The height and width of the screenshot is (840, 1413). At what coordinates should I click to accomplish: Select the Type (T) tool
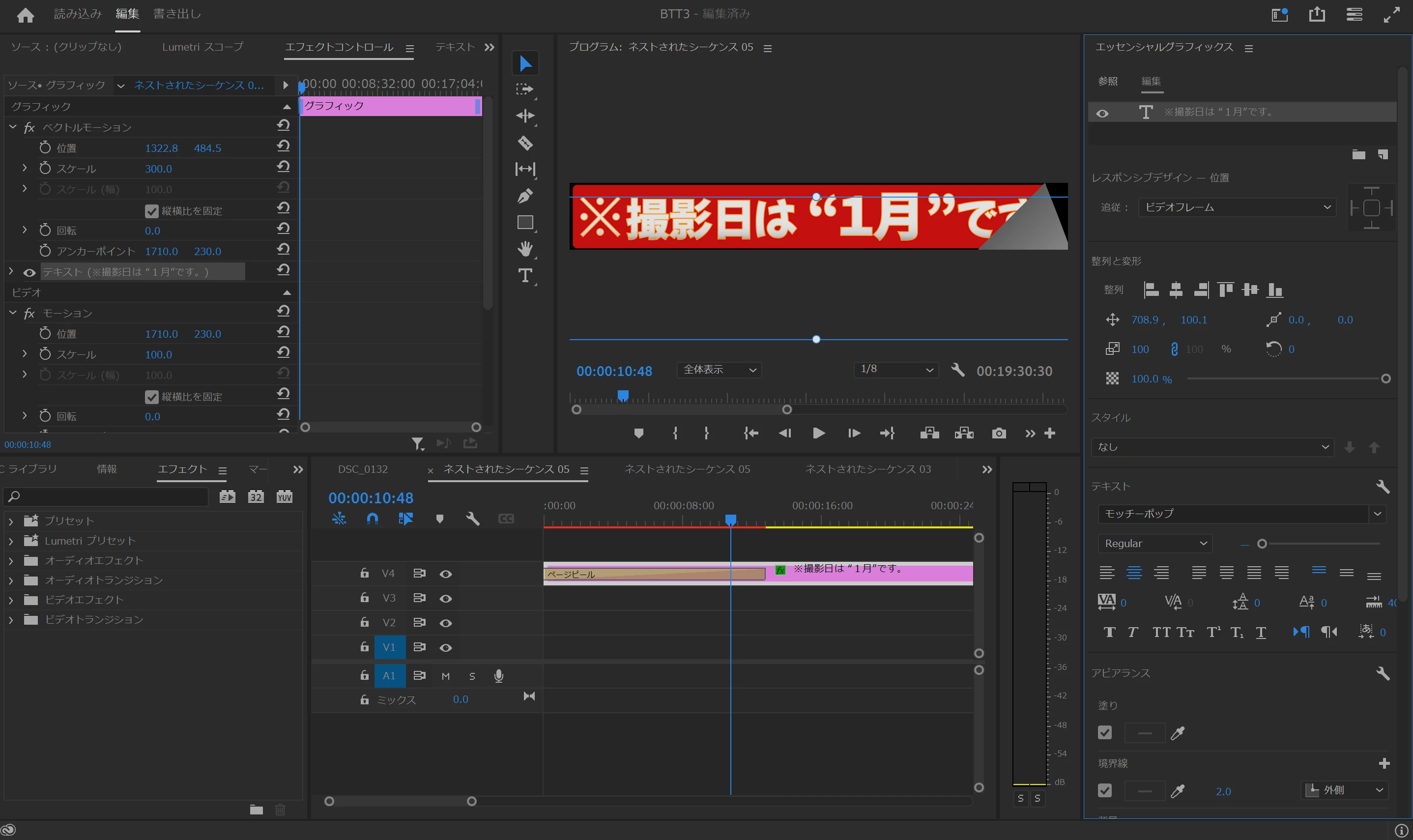525,276
